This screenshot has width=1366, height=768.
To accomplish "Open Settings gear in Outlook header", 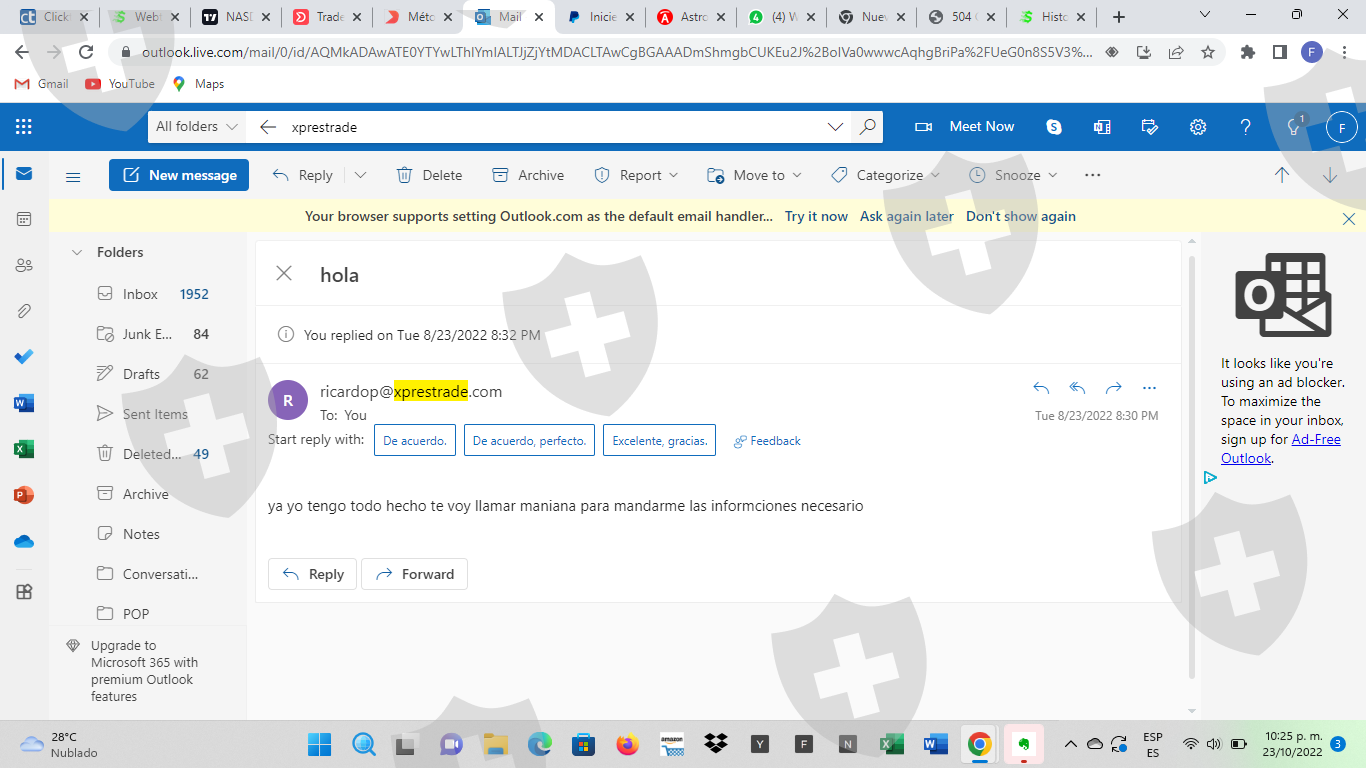I will pos(1197,127).
